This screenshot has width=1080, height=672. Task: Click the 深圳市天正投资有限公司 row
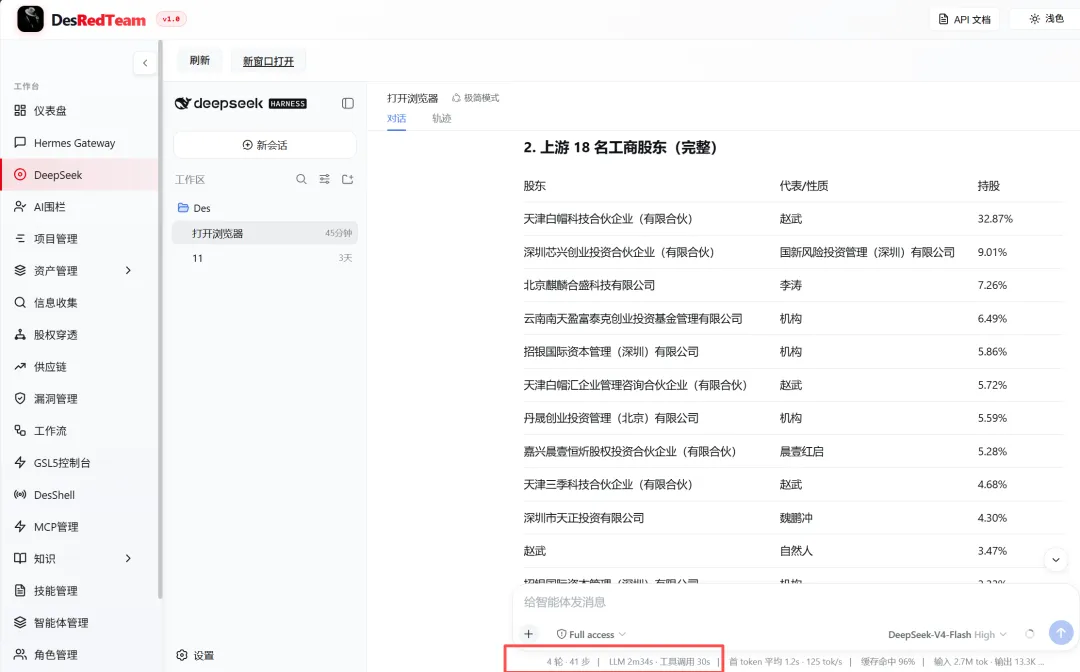[793, 518]
